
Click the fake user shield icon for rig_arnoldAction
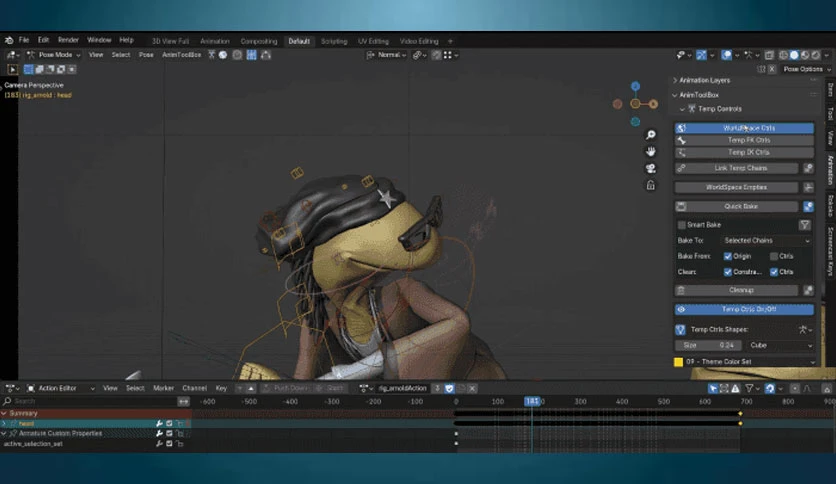click(x=449, y=389)
